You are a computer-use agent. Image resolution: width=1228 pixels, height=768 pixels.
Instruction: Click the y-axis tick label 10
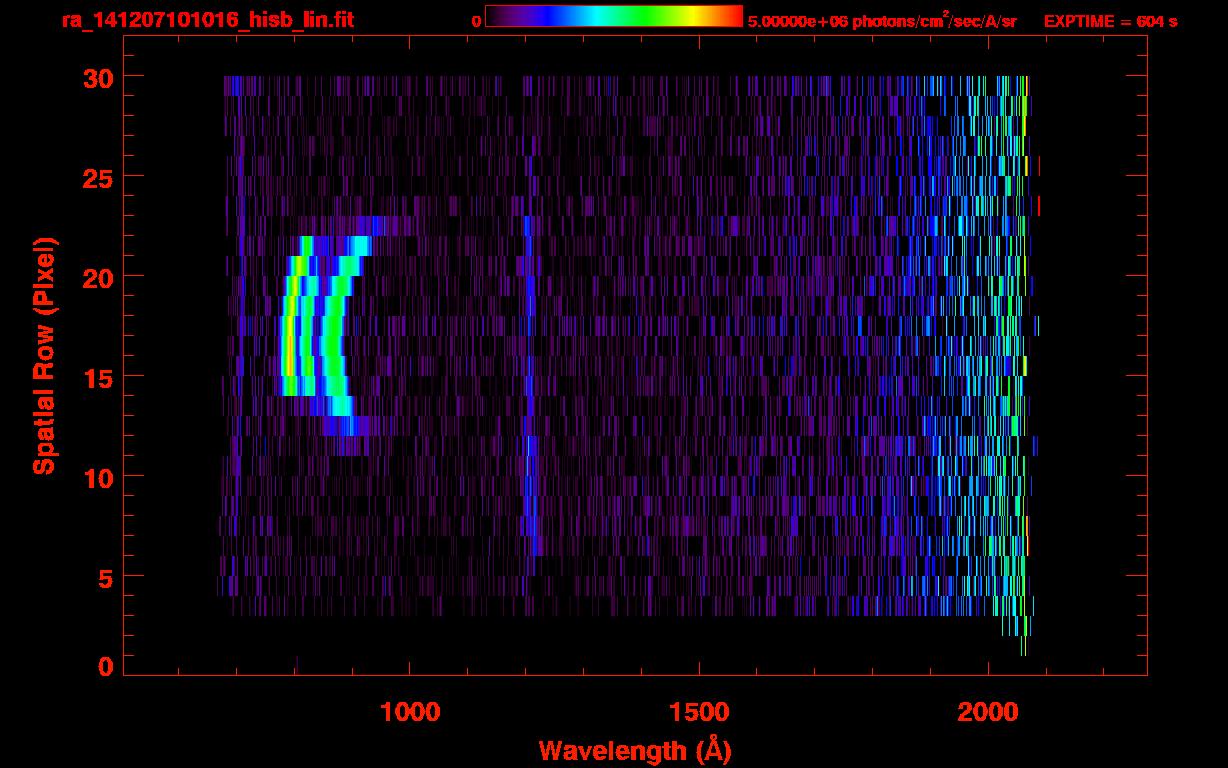click(x=98, y=477)
